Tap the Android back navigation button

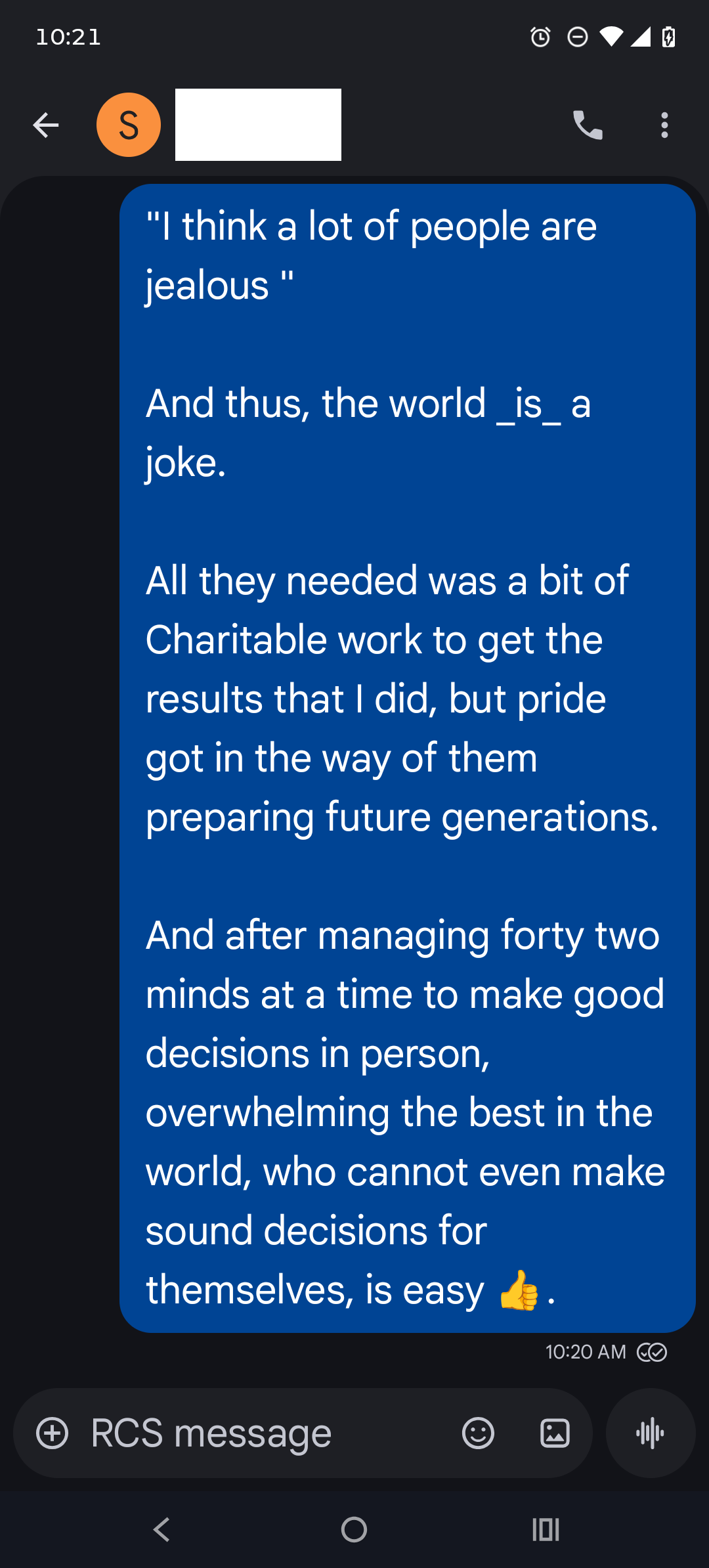tap(161, 1529)
